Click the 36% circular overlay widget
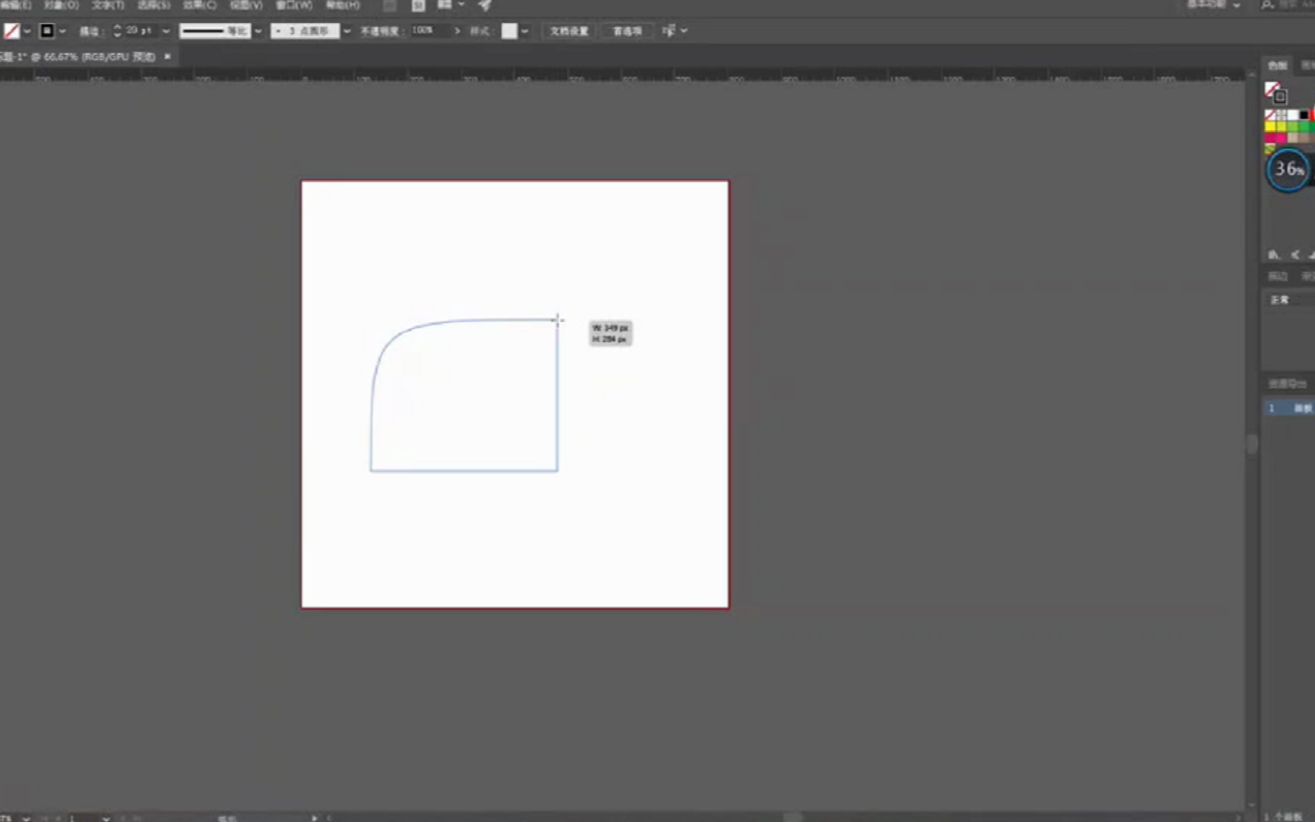Image resolution: width=1315 pixels, height=822 pixels. [x=1288, y=170]
